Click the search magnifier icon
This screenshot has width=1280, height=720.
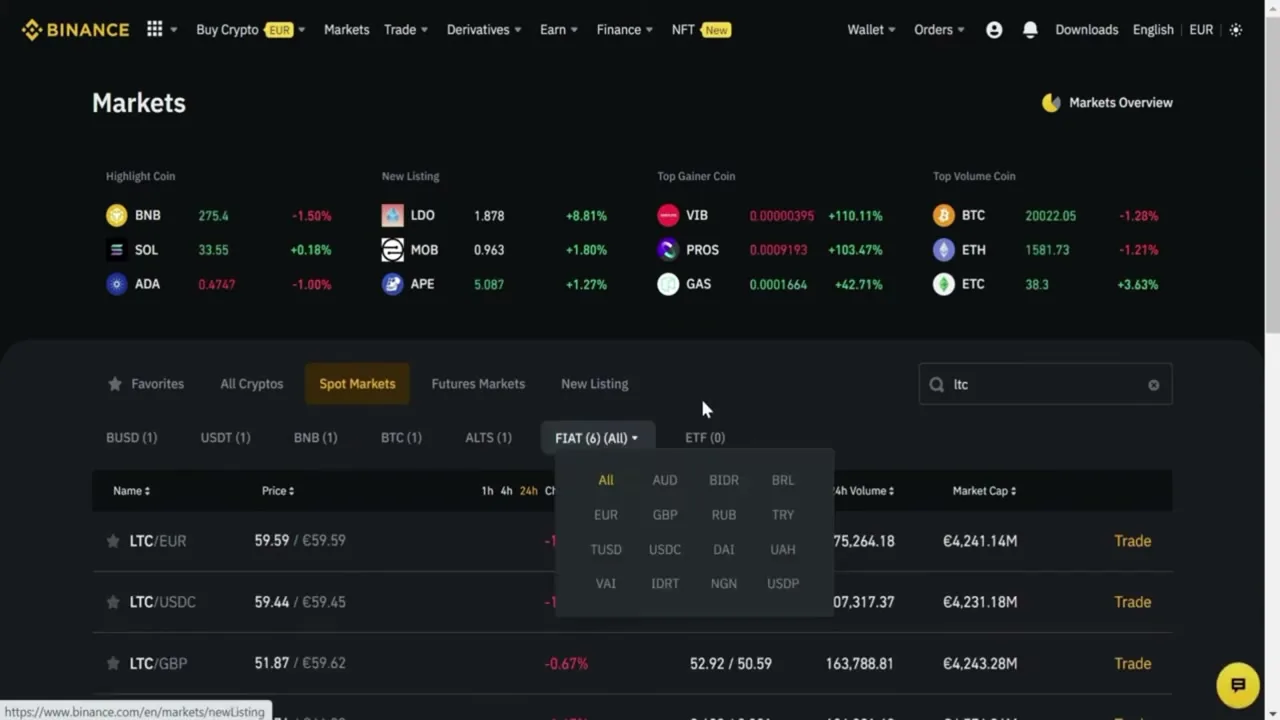coord(937,385)
